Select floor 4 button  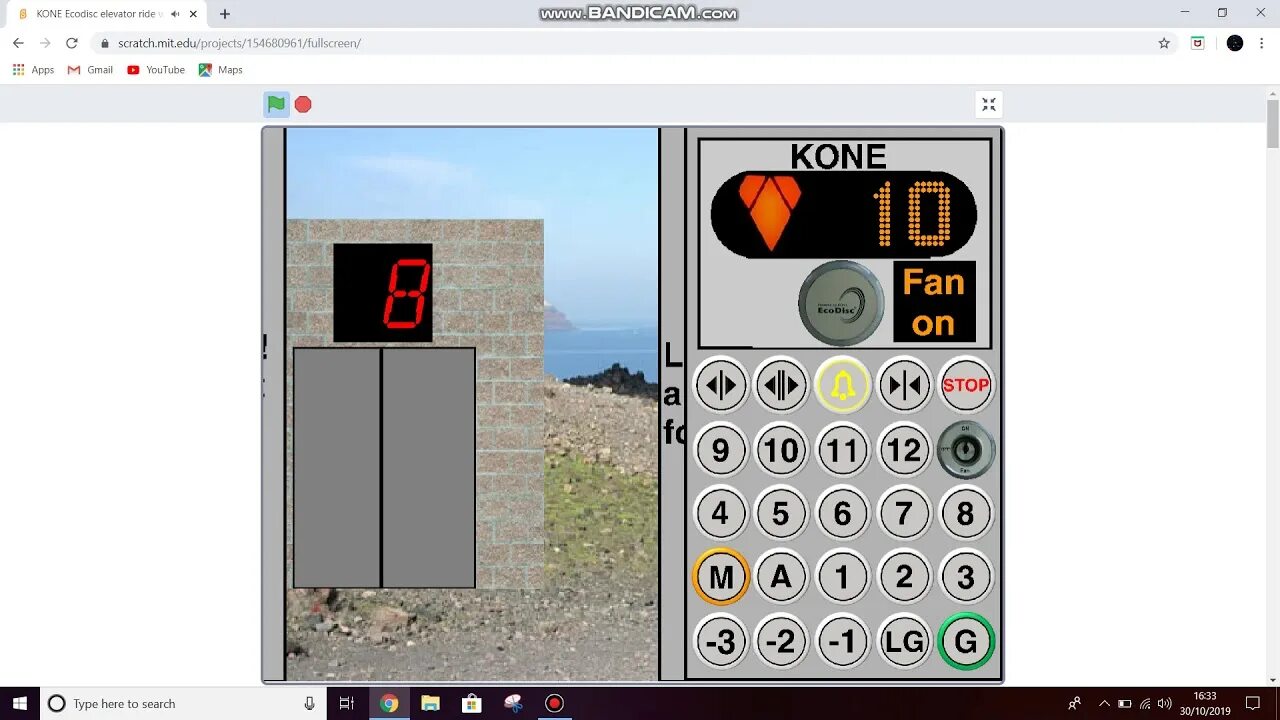click(720, 513)
